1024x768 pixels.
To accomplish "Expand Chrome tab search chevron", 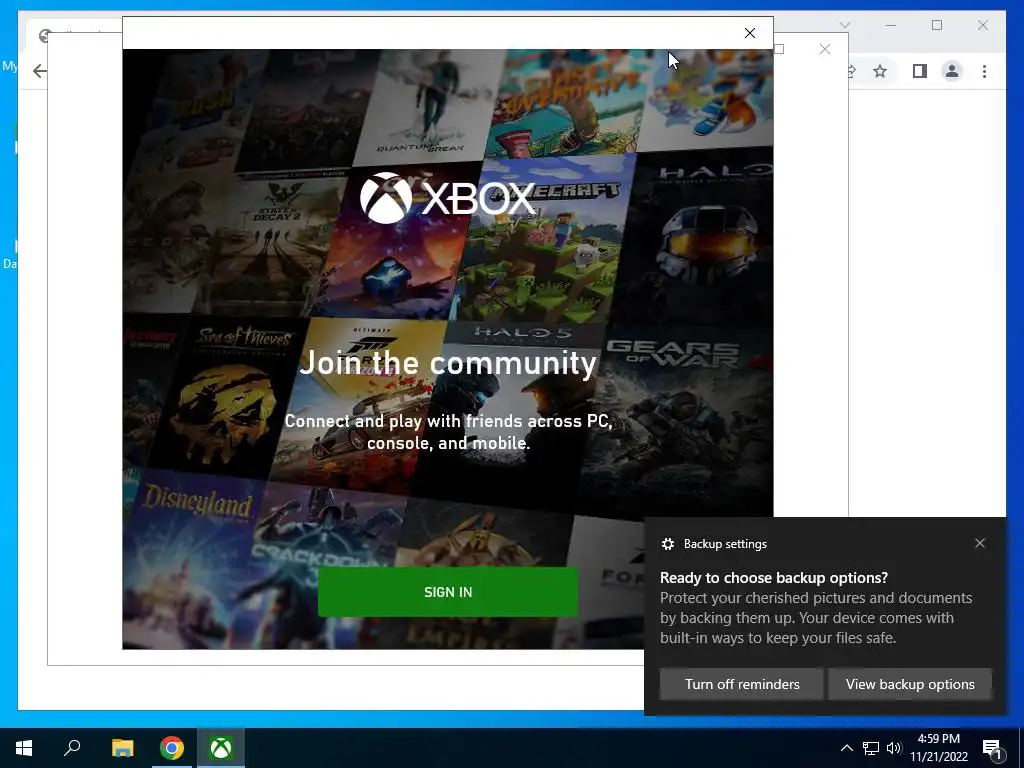I will (x=844, y=25).
